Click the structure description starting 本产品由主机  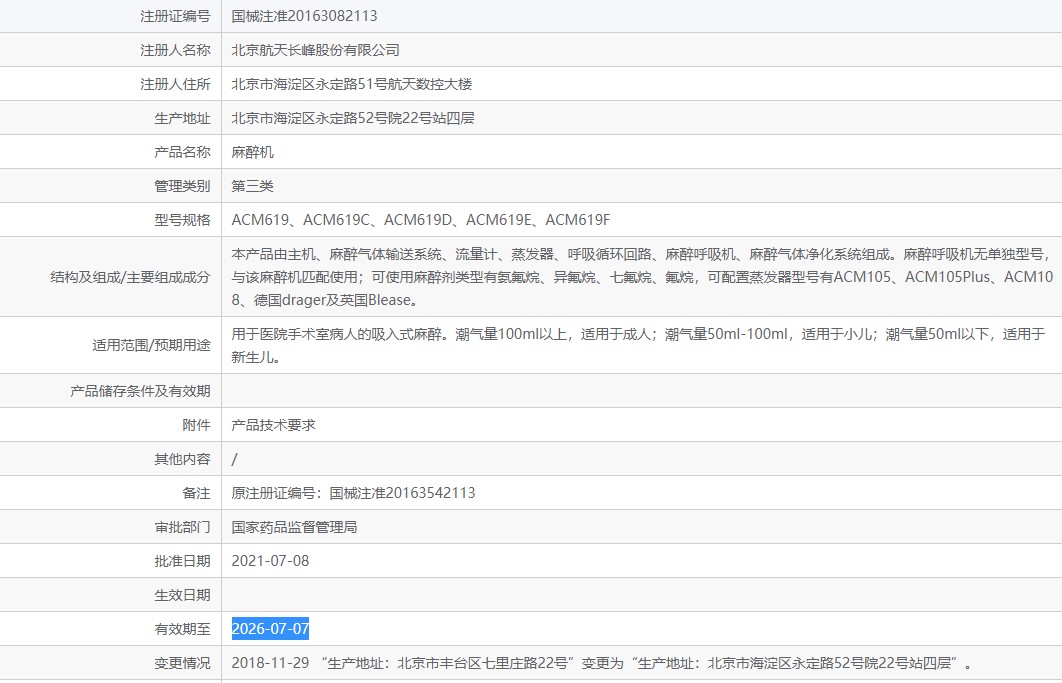642,276
